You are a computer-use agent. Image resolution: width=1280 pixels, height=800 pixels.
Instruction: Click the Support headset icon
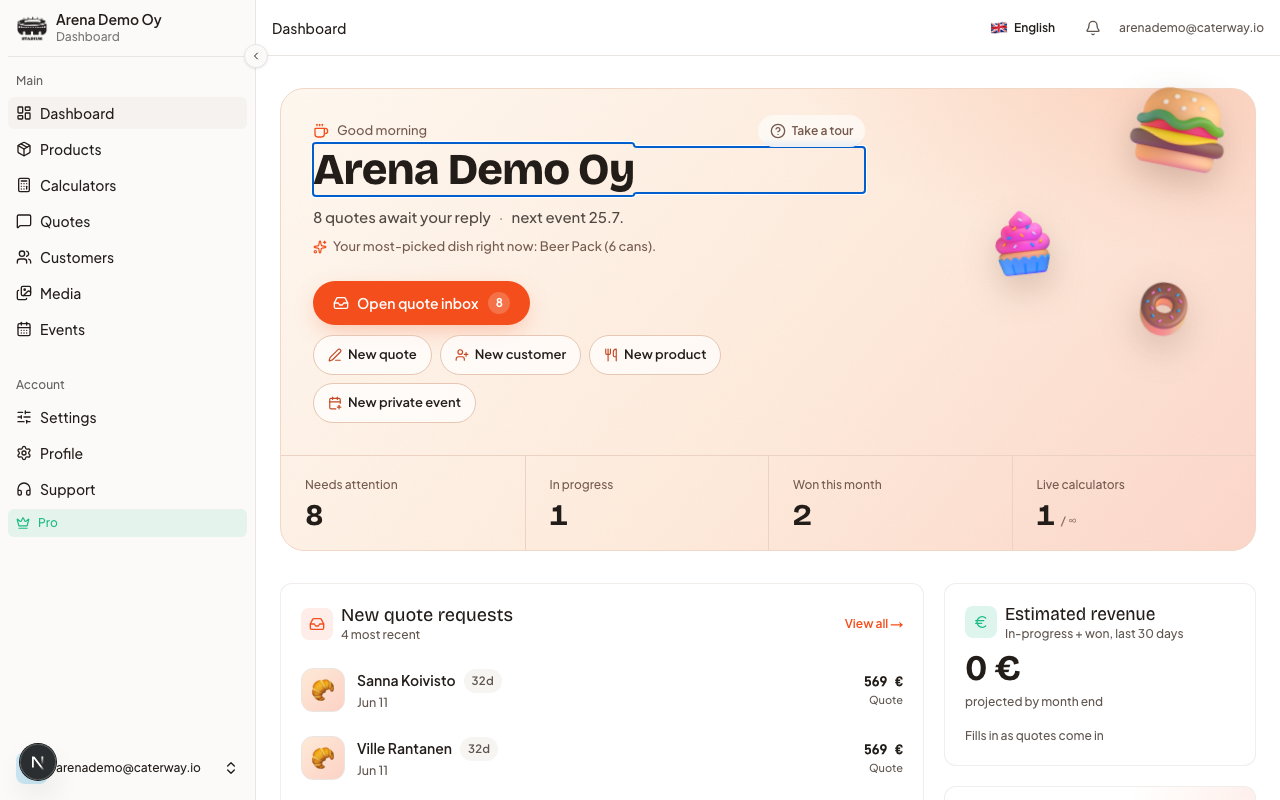24,489
